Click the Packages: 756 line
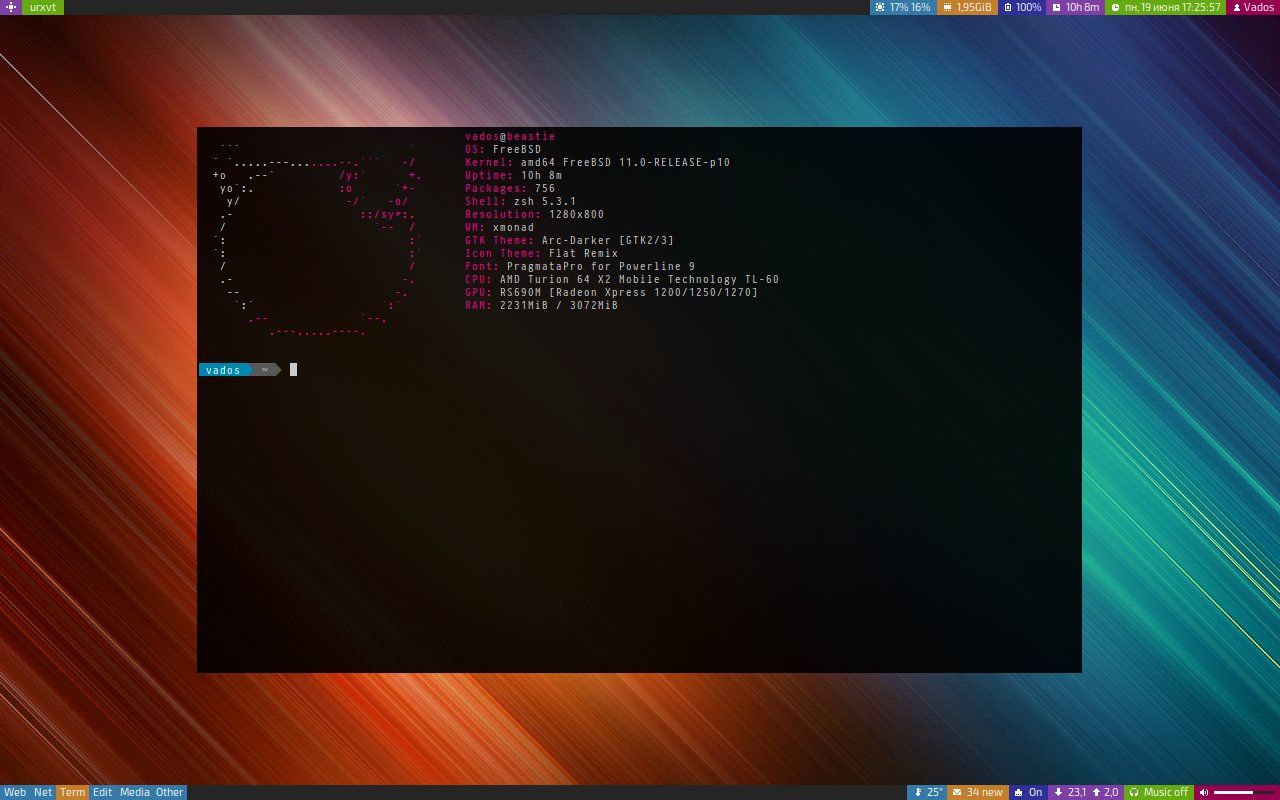 pyautogui.click(x=510, y=188)
